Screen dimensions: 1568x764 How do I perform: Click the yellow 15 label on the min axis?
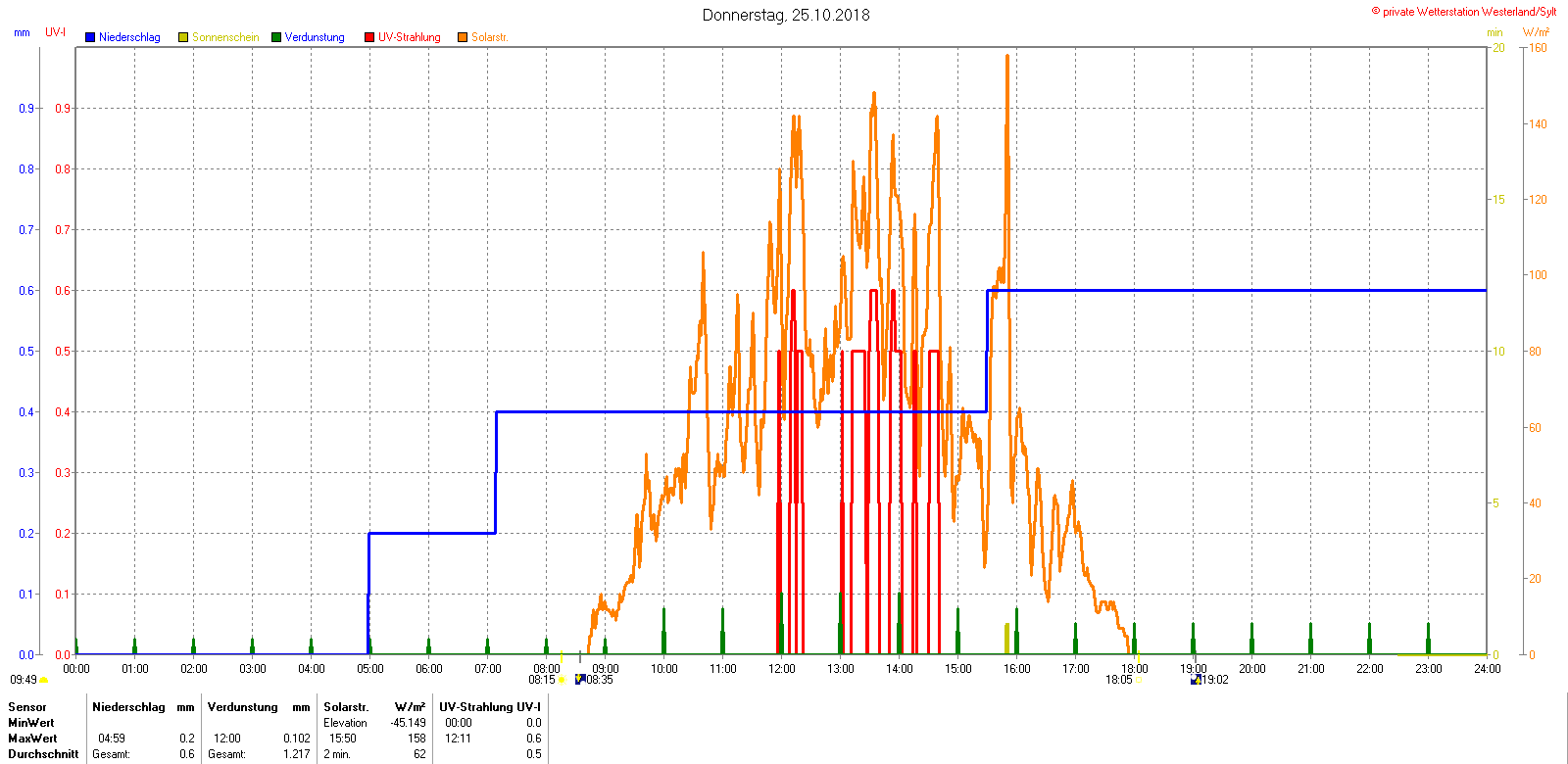(1498, 200)
